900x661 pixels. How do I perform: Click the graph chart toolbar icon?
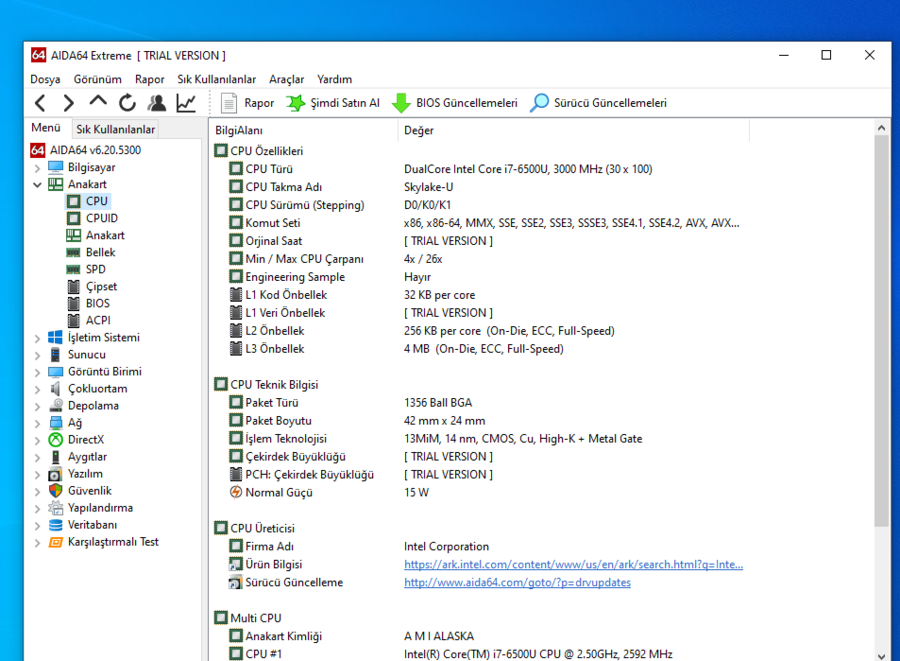pyautogui.click(x=186, y=103)
